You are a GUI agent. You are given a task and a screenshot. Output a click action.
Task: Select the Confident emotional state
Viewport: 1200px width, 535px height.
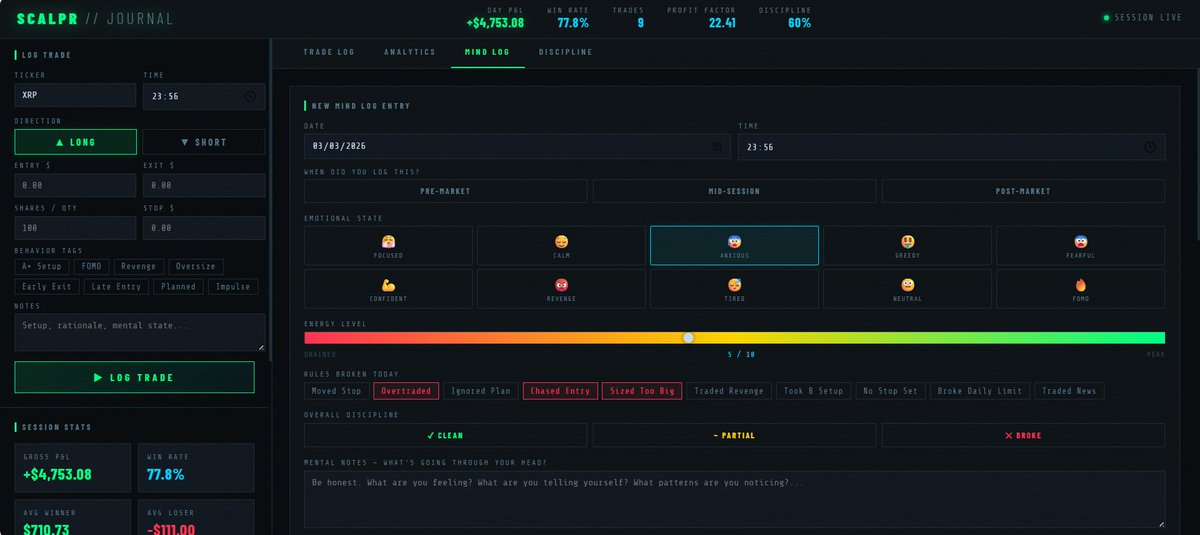389,288
